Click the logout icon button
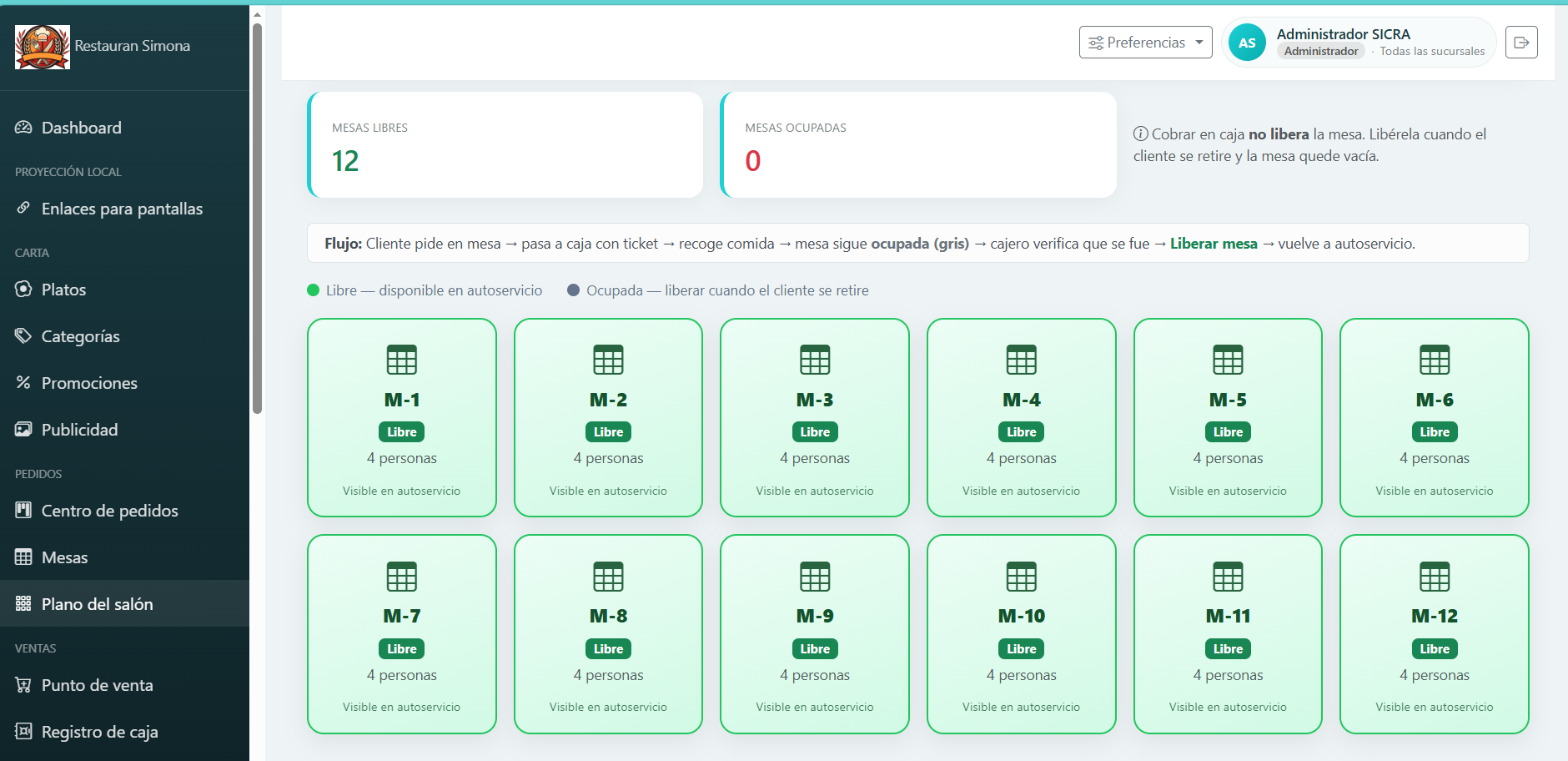1568x761 pixels. (x=1521, y=43)
